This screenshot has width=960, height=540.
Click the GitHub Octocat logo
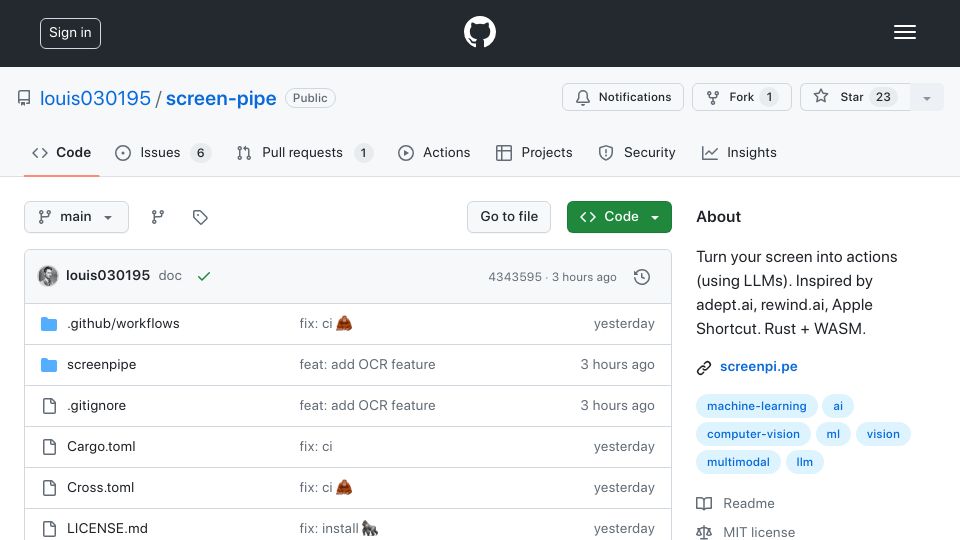click(x=479, y=32)
